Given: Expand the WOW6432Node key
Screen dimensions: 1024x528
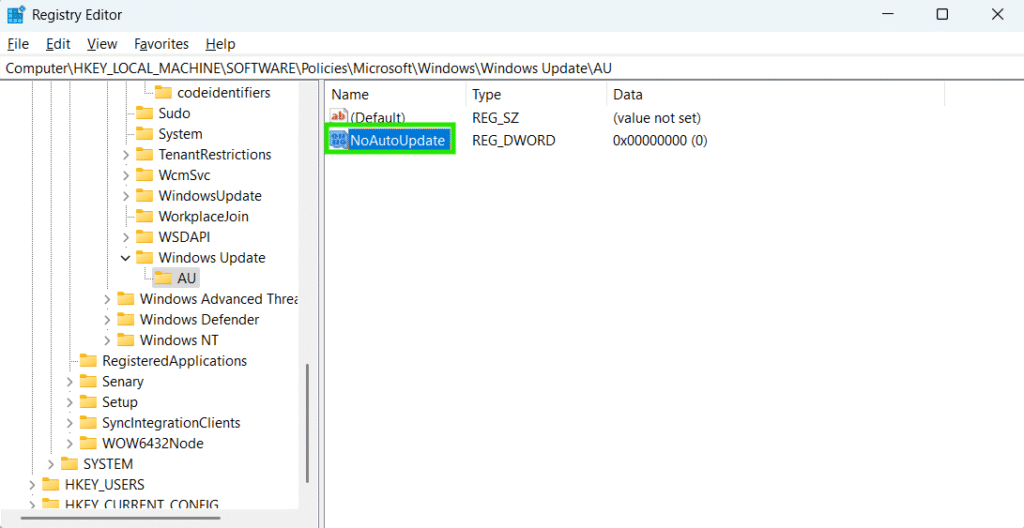Looking at the screenshot, I should point(69,444).
